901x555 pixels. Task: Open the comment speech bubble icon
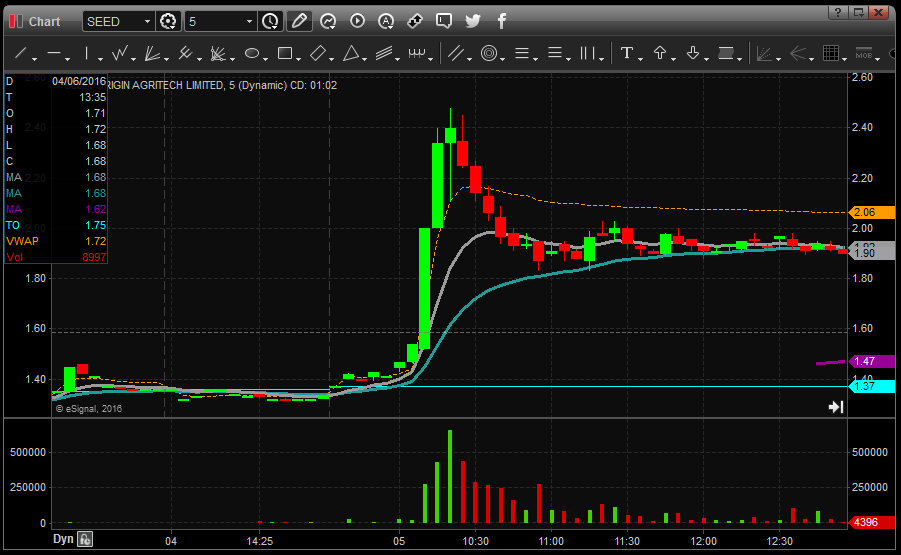pyautogui.click(x=444, y=21)
